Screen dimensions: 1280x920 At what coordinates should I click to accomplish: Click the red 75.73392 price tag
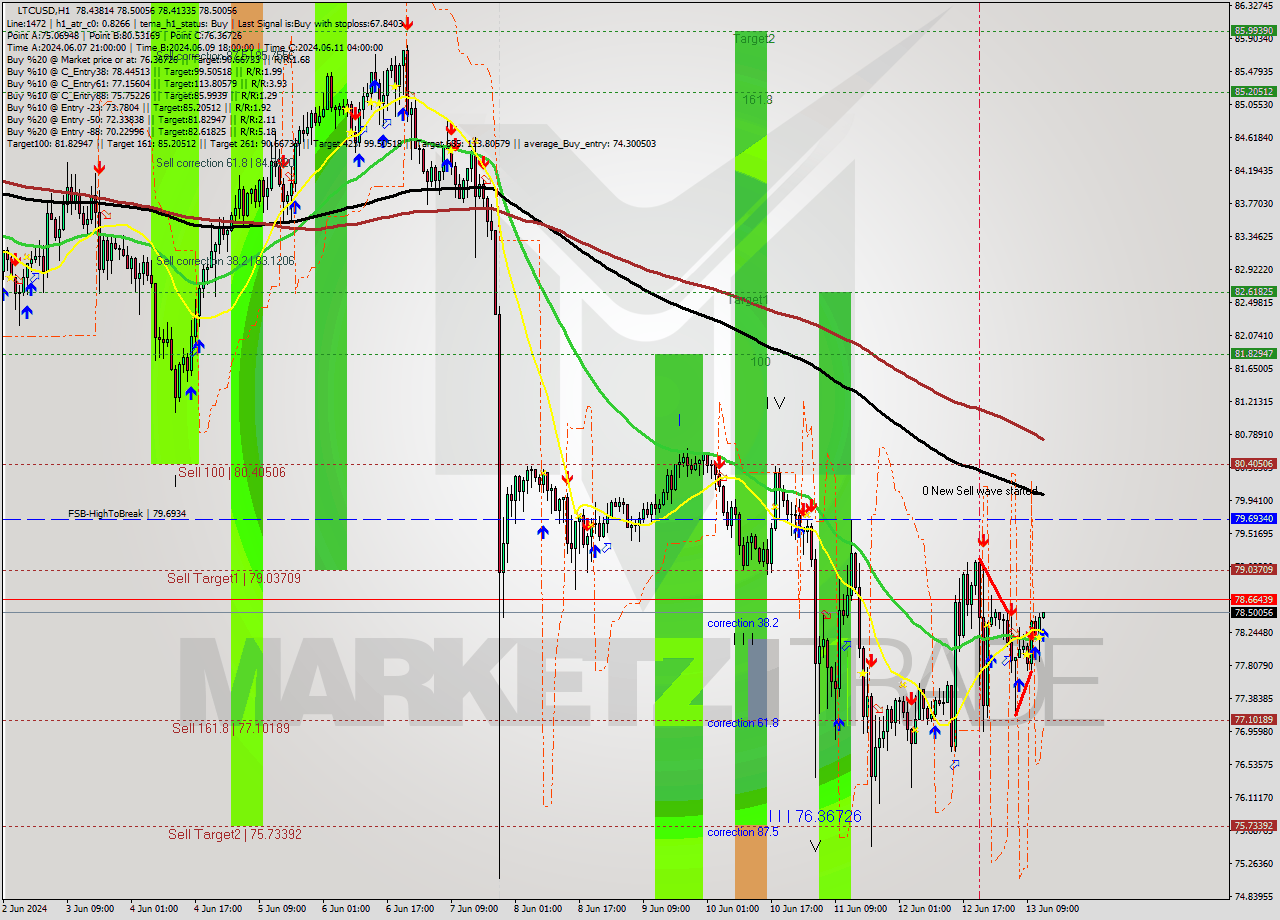(x=1253, y=826)
